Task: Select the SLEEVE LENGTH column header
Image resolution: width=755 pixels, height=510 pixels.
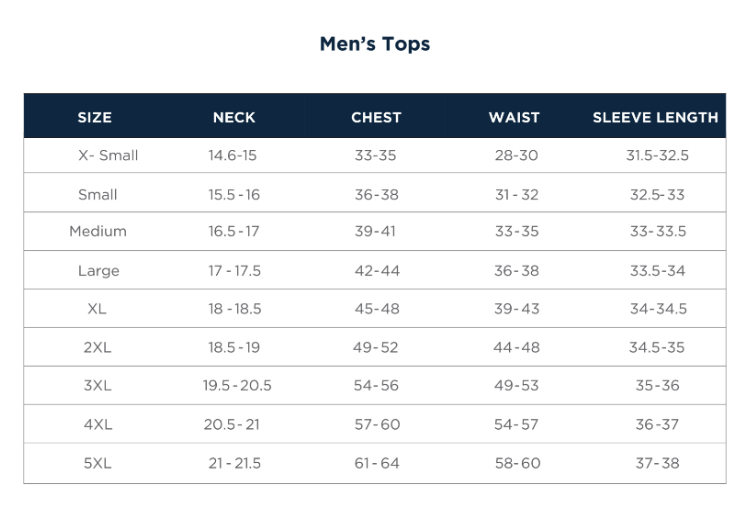Action: [655, 117]
